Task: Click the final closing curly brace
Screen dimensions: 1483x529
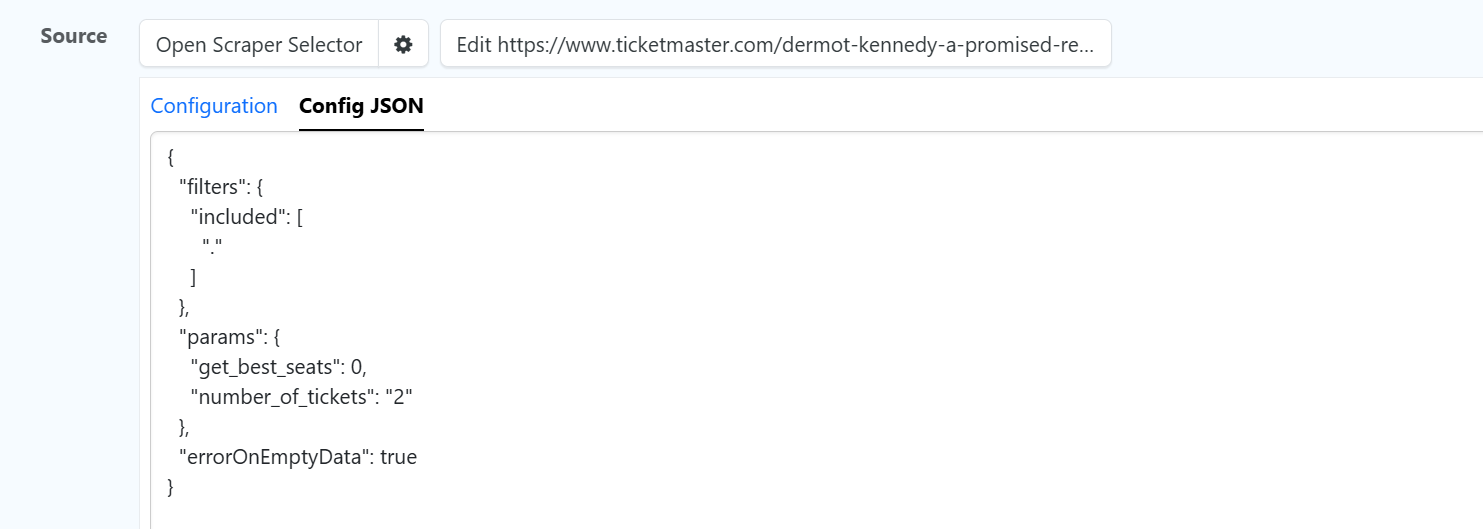Action: (x=171, y=487)
